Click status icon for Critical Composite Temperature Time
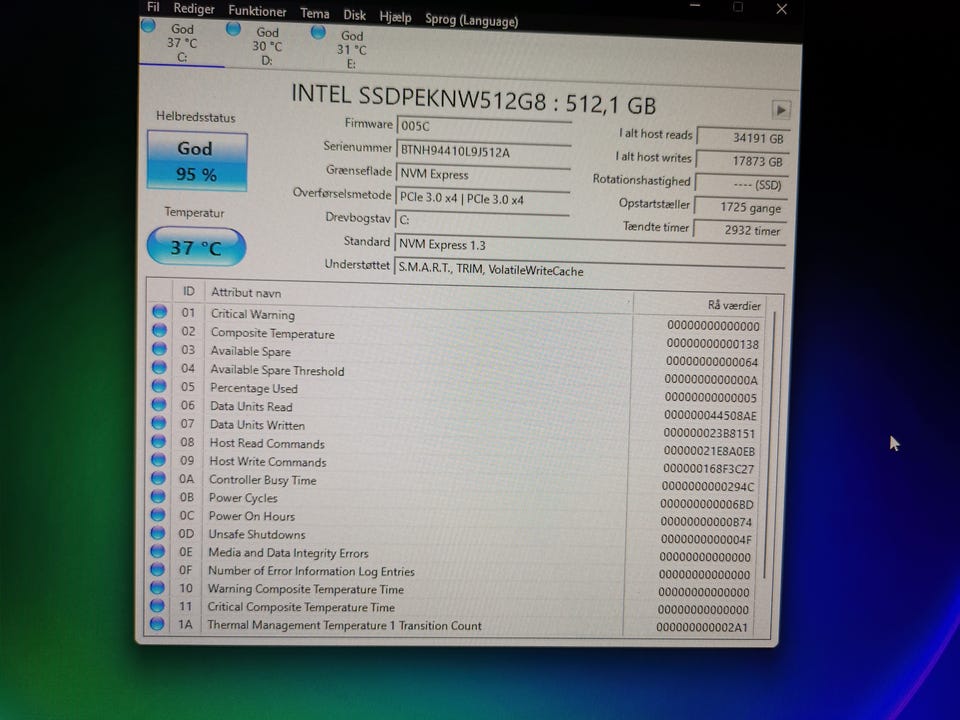The height and width of the screenshot is (720, 960). click(157, 606)
